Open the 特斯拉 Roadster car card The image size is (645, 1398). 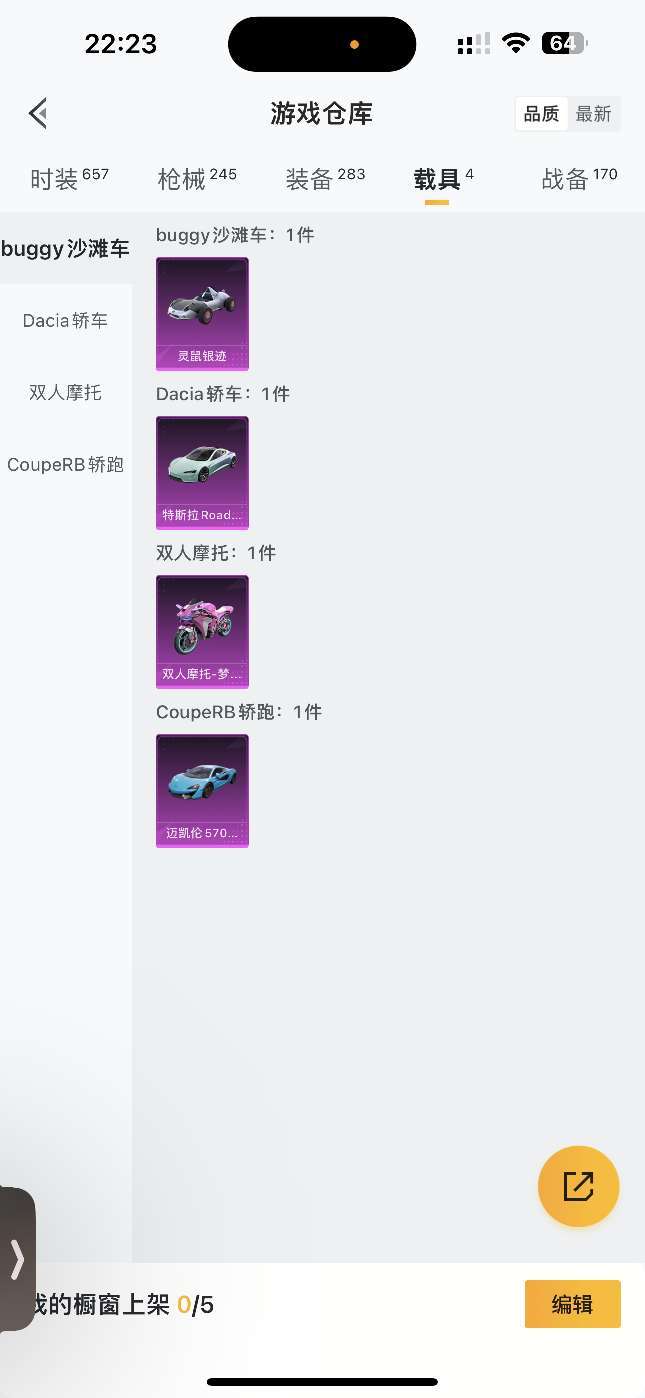point(202,473)
